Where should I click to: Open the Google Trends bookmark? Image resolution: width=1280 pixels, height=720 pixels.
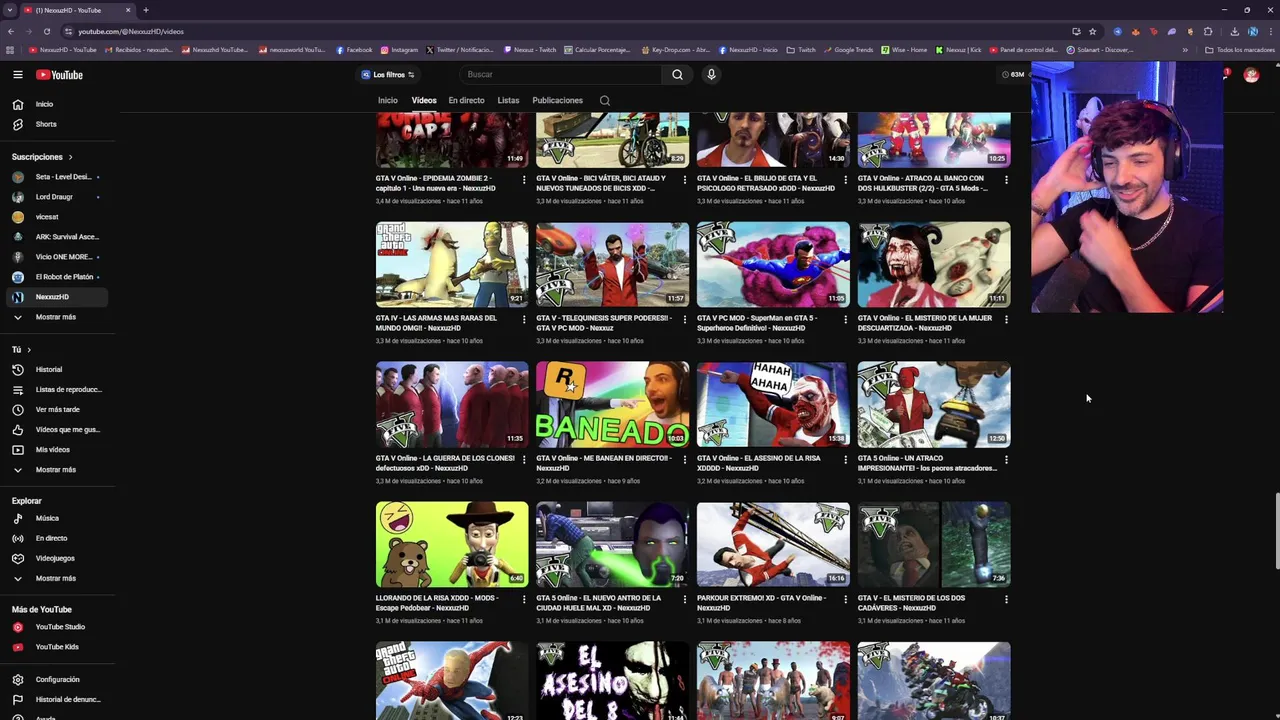point(848,50)
